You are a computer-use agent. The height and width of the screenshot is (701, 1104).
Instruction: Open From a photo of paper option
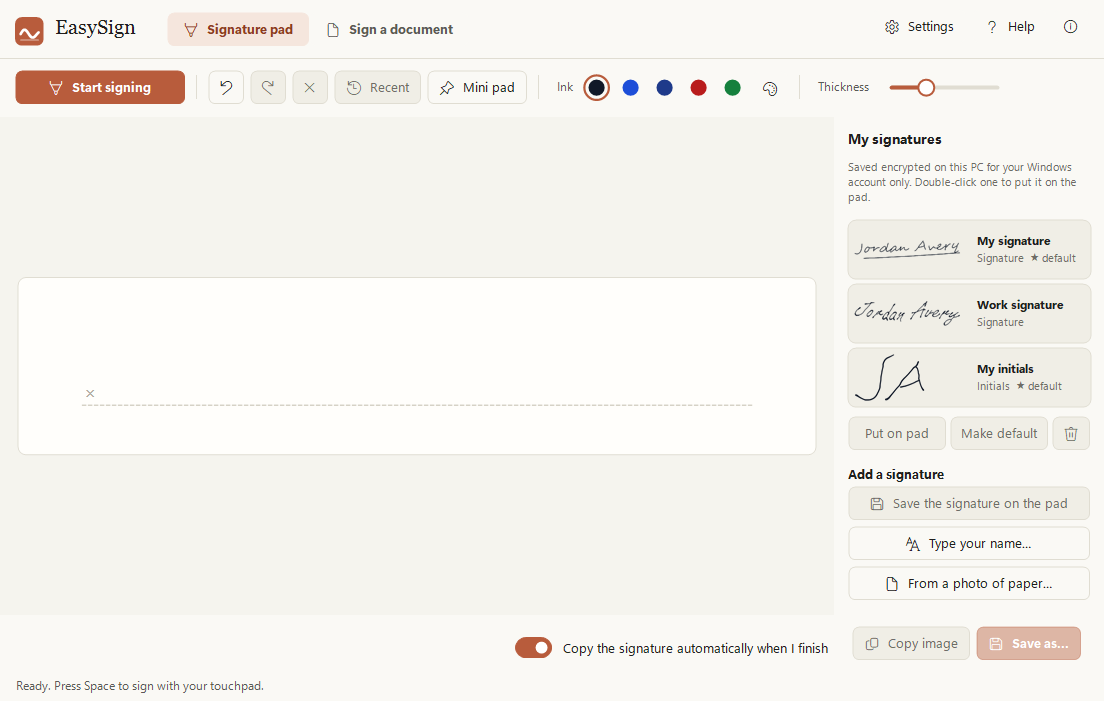[969, 583]
